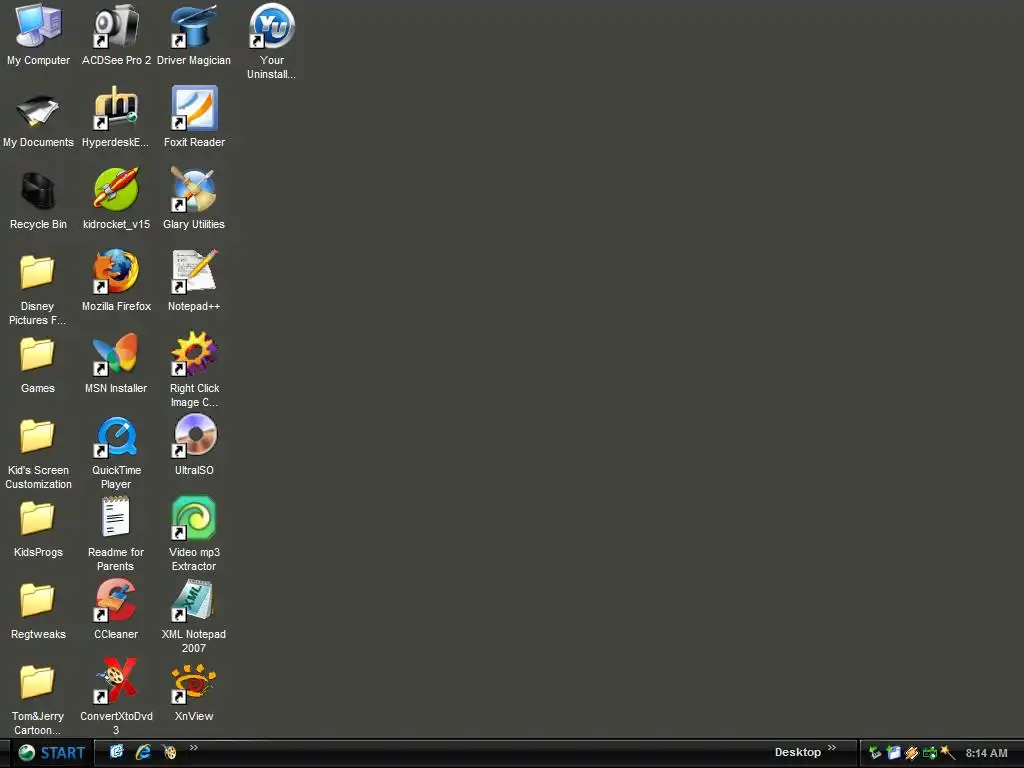Click the blue folder system tray icon
Image resolution: width=1024 pixels, height=768 pixels.
click(x=893, y=753)
